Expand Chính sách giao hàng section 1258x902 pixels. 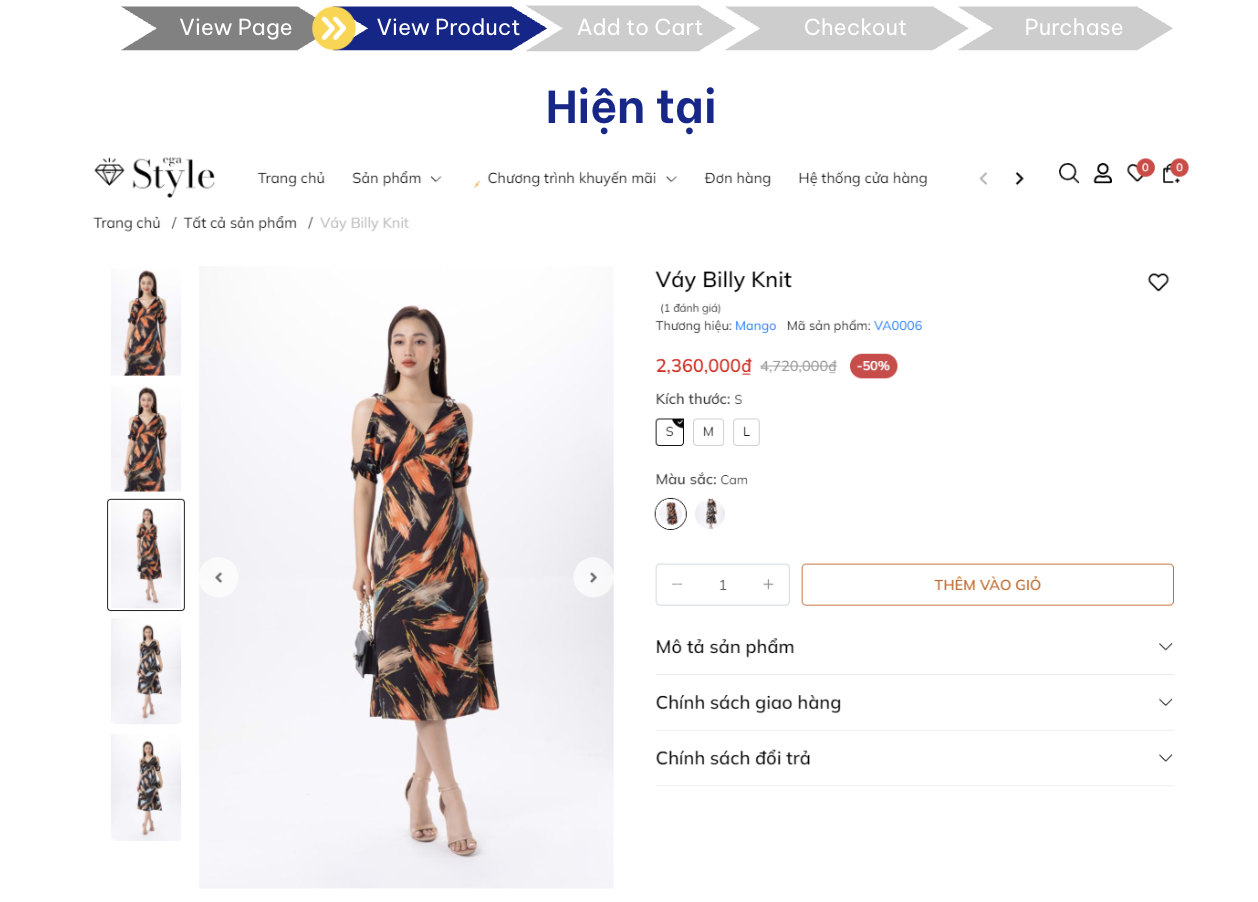tap(914, 703)
